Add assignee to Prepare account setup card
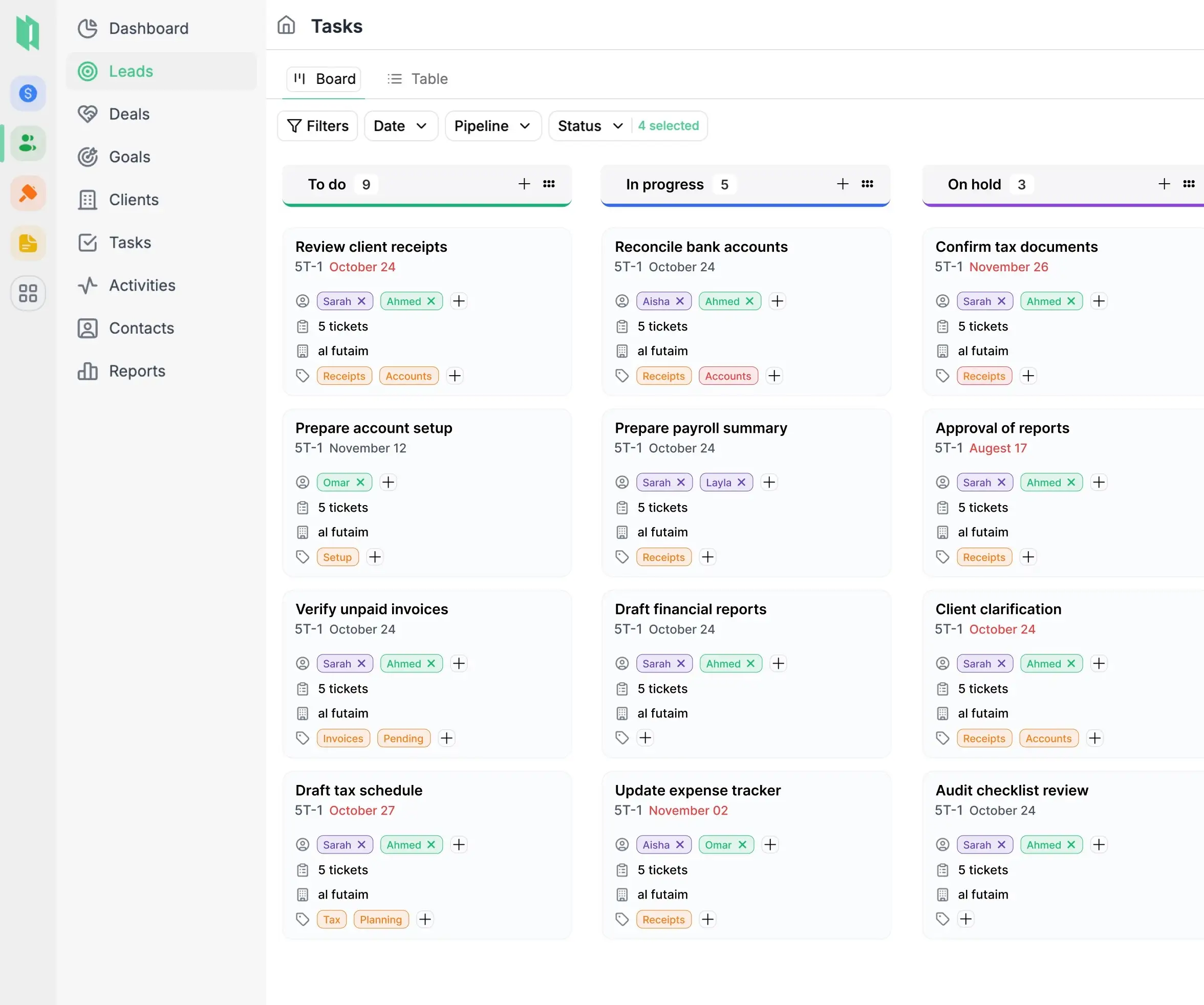 [388, 483]
